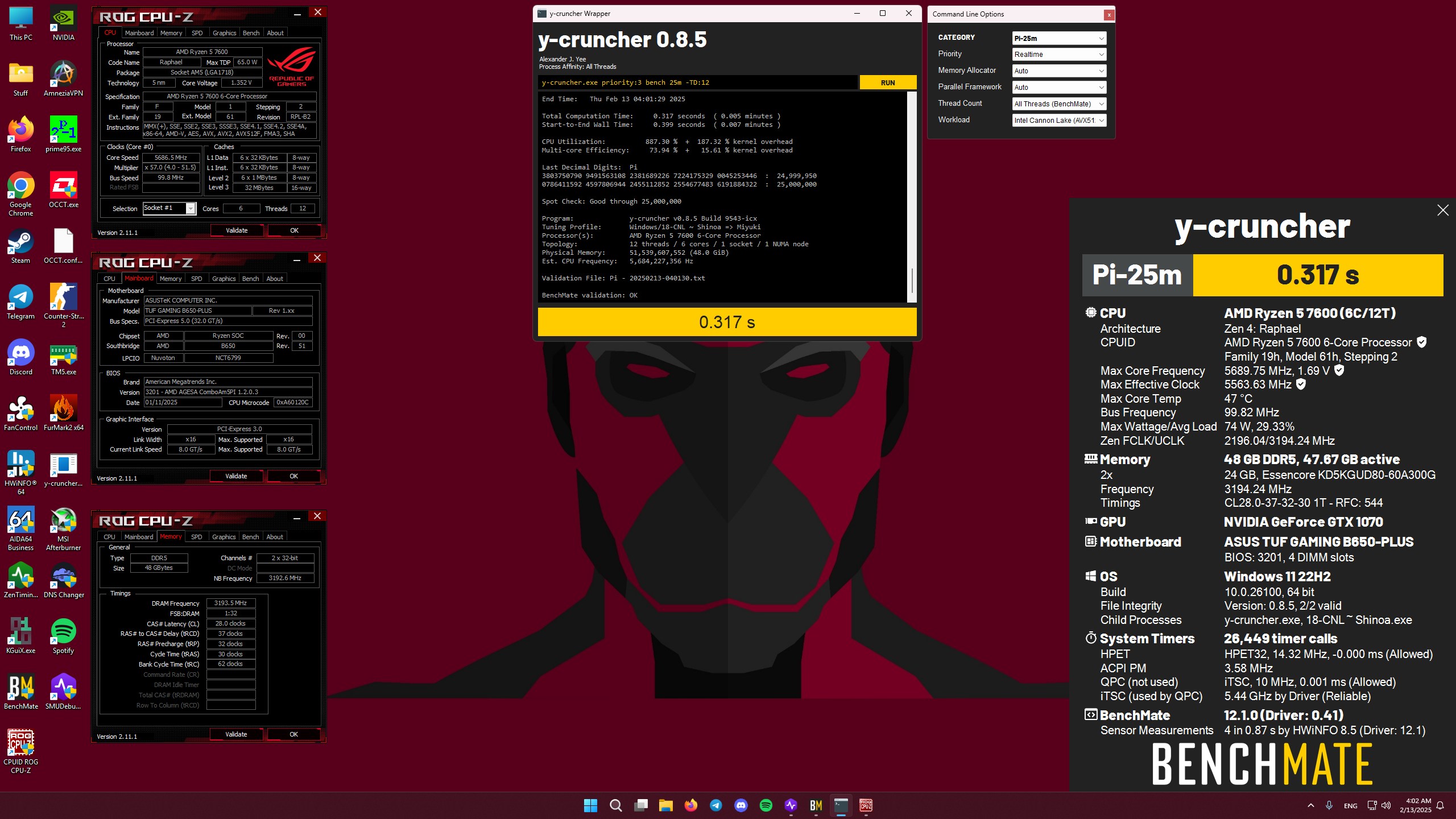This screenshot has height=819, width=1456.
Task: Click the ROG CPU-Z icon on taskbar
Action: [866, 805]
